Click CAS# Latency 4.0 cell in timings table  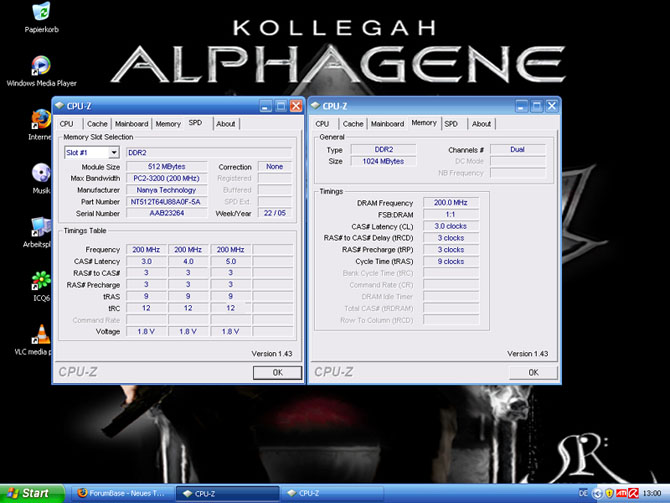[x=188, y=261]
